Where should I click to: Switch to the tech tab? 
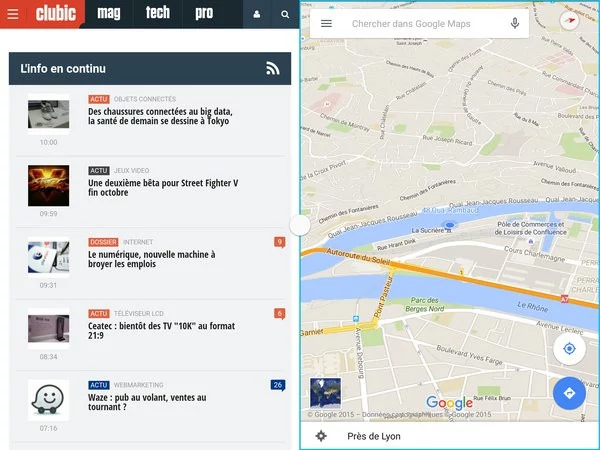tap(158, 13)
